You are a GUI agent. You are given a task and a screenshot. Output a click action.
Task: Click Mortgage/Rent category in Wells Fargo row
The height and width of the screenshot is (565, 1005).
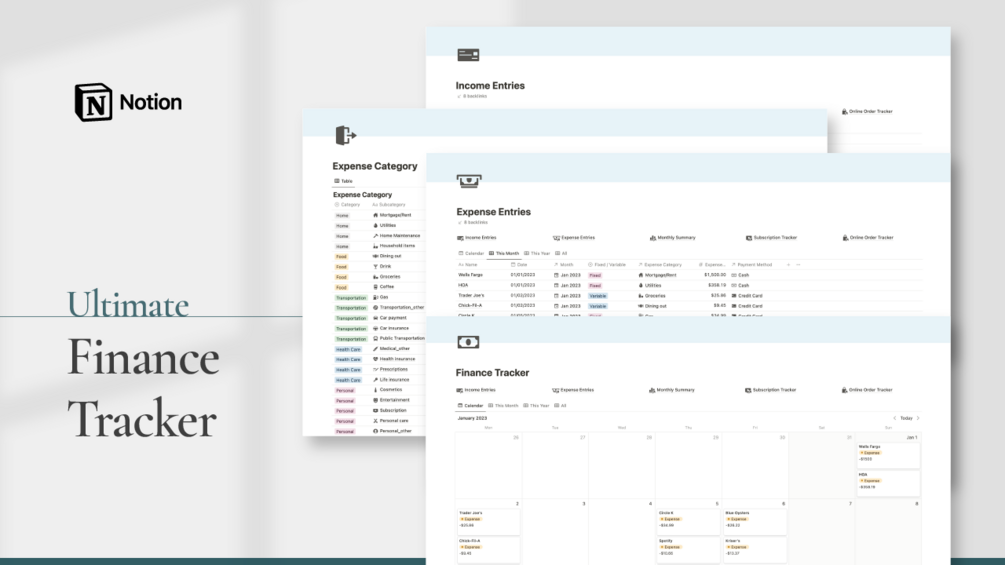click(x=658, y=275)
